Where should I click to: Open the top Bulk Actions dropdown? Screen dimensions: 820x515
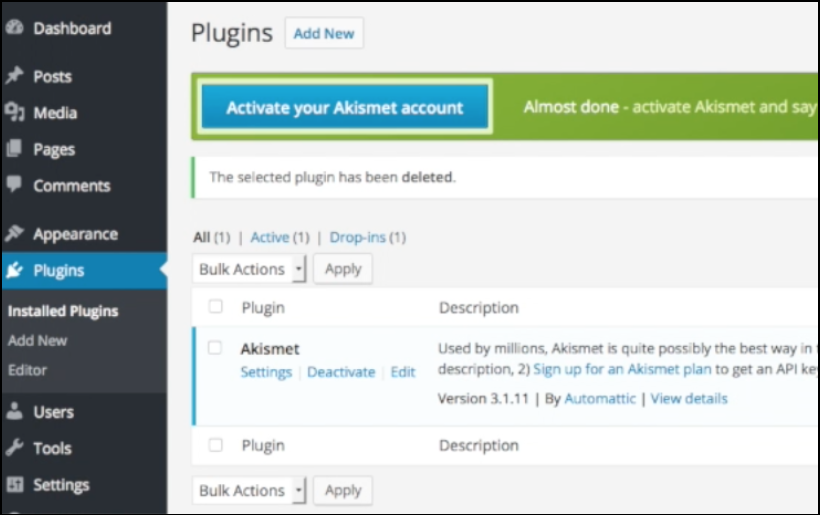249,269
